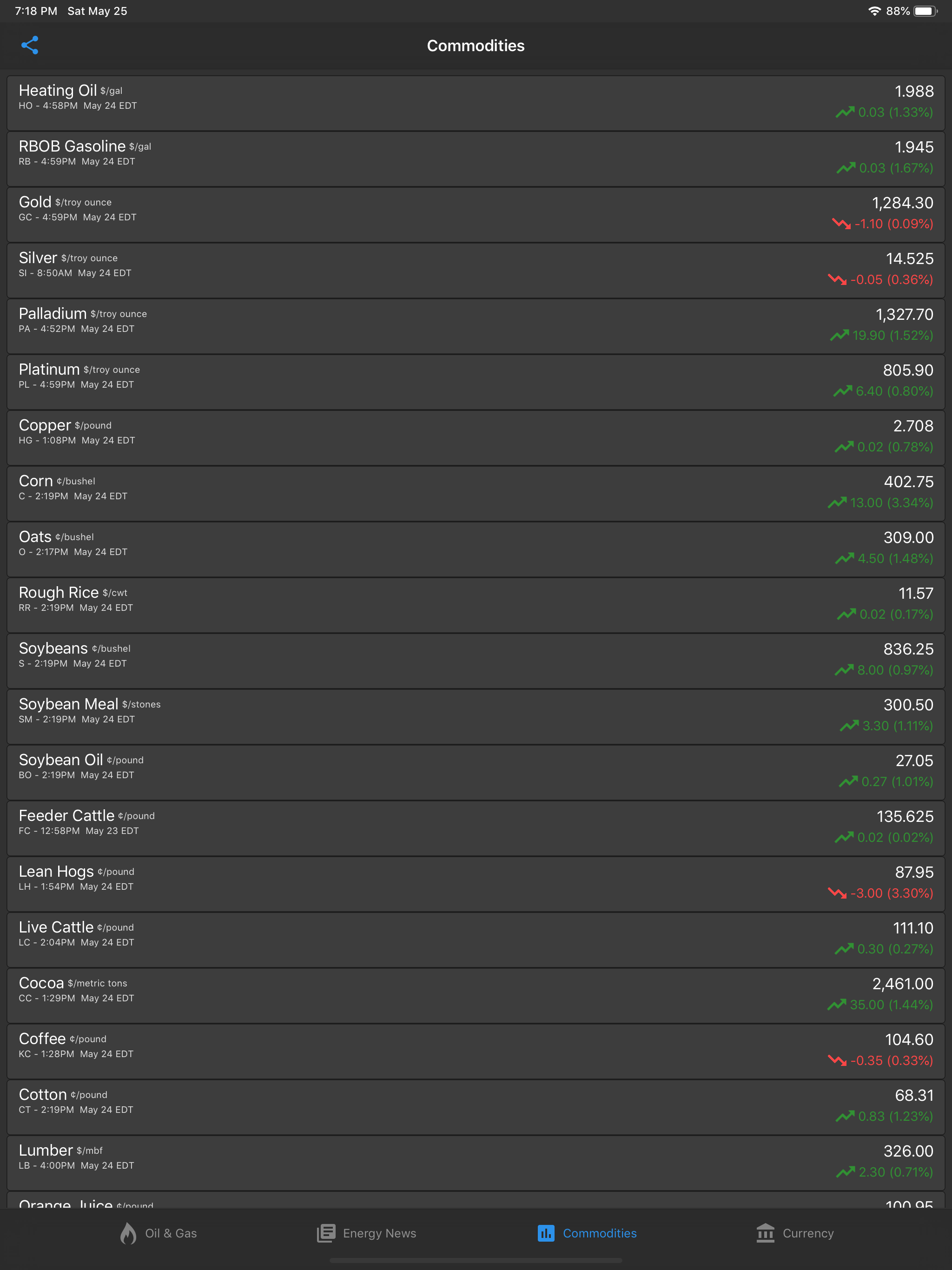Open the Heating Oil commodity row
This screenshot has height=1270, width=952.
point(476,103)
